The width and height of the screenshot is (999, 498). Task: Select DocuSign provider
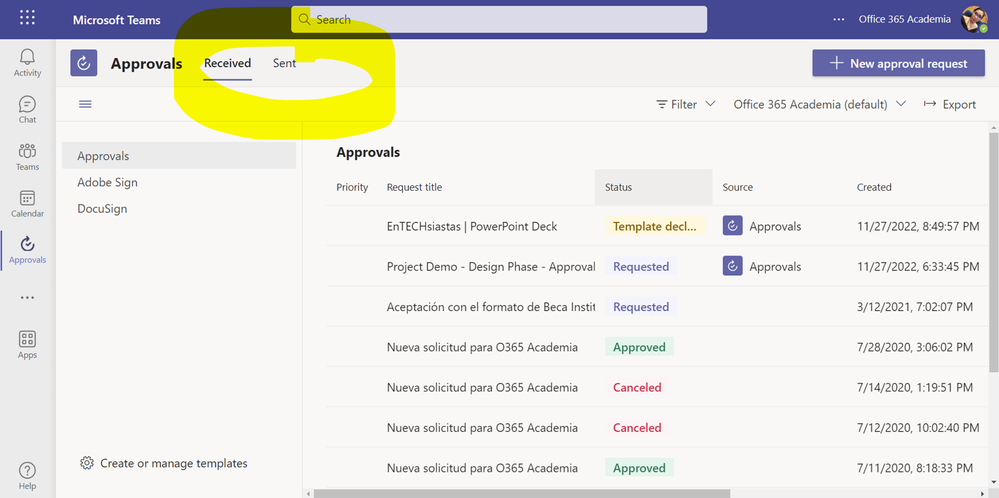[179, 209]
